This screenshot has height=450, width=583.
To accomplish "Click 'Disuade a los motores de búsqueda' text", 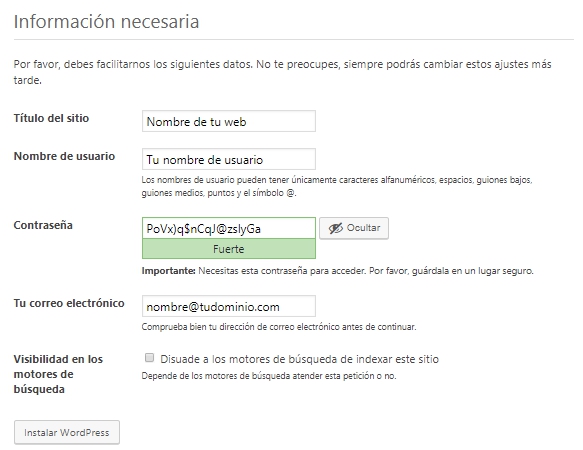I will point(300,359).
